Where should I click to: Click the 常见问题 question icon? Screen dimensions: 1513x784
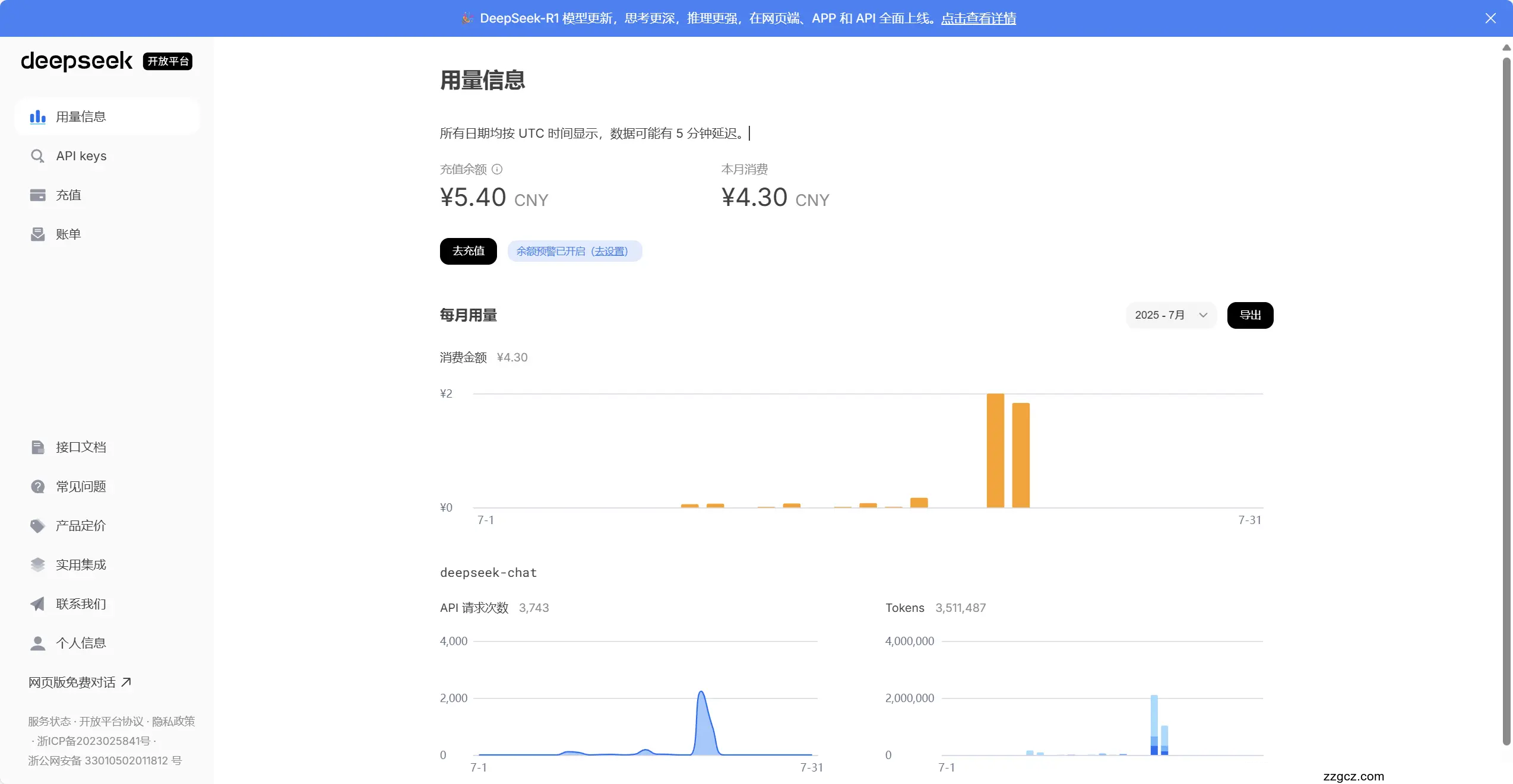pos(37,486)
